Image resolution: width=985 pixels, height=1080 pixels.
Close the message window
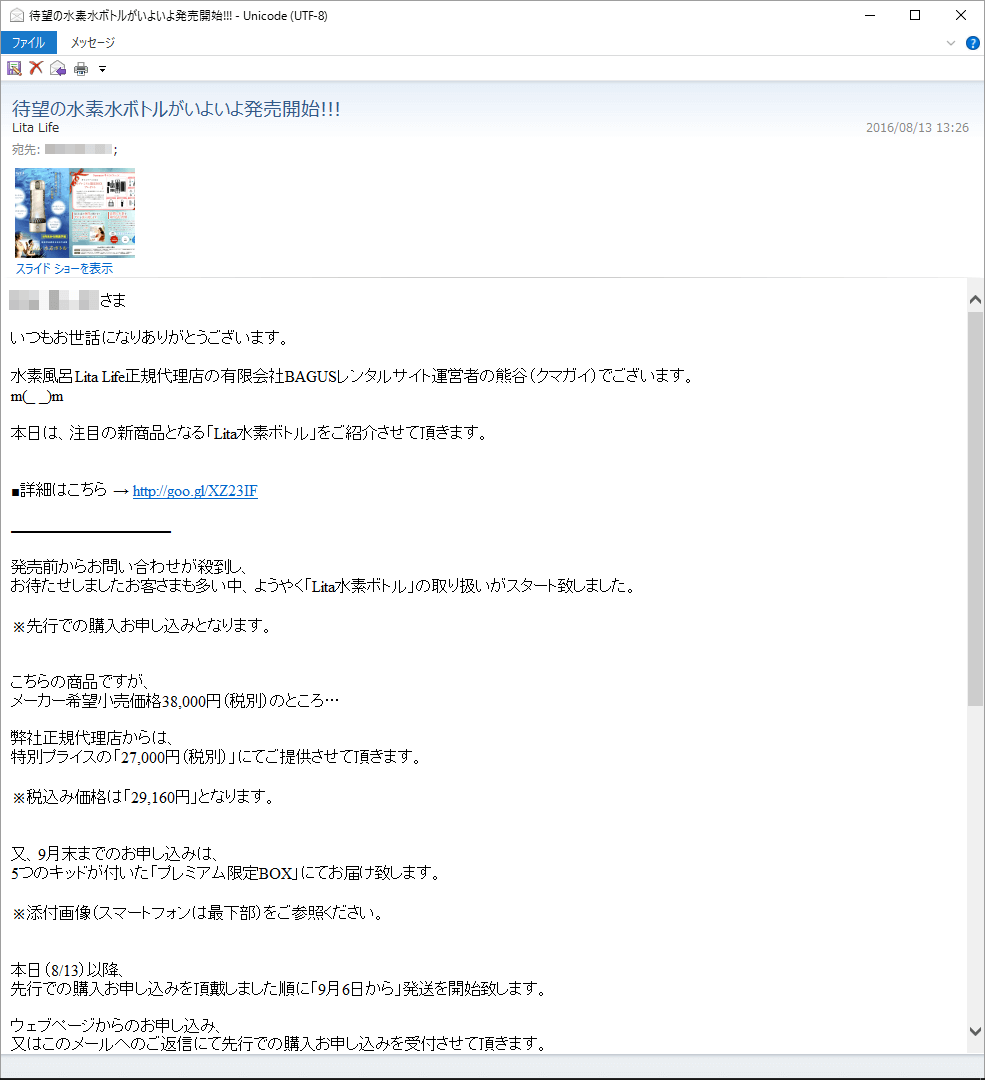point(961,15)
